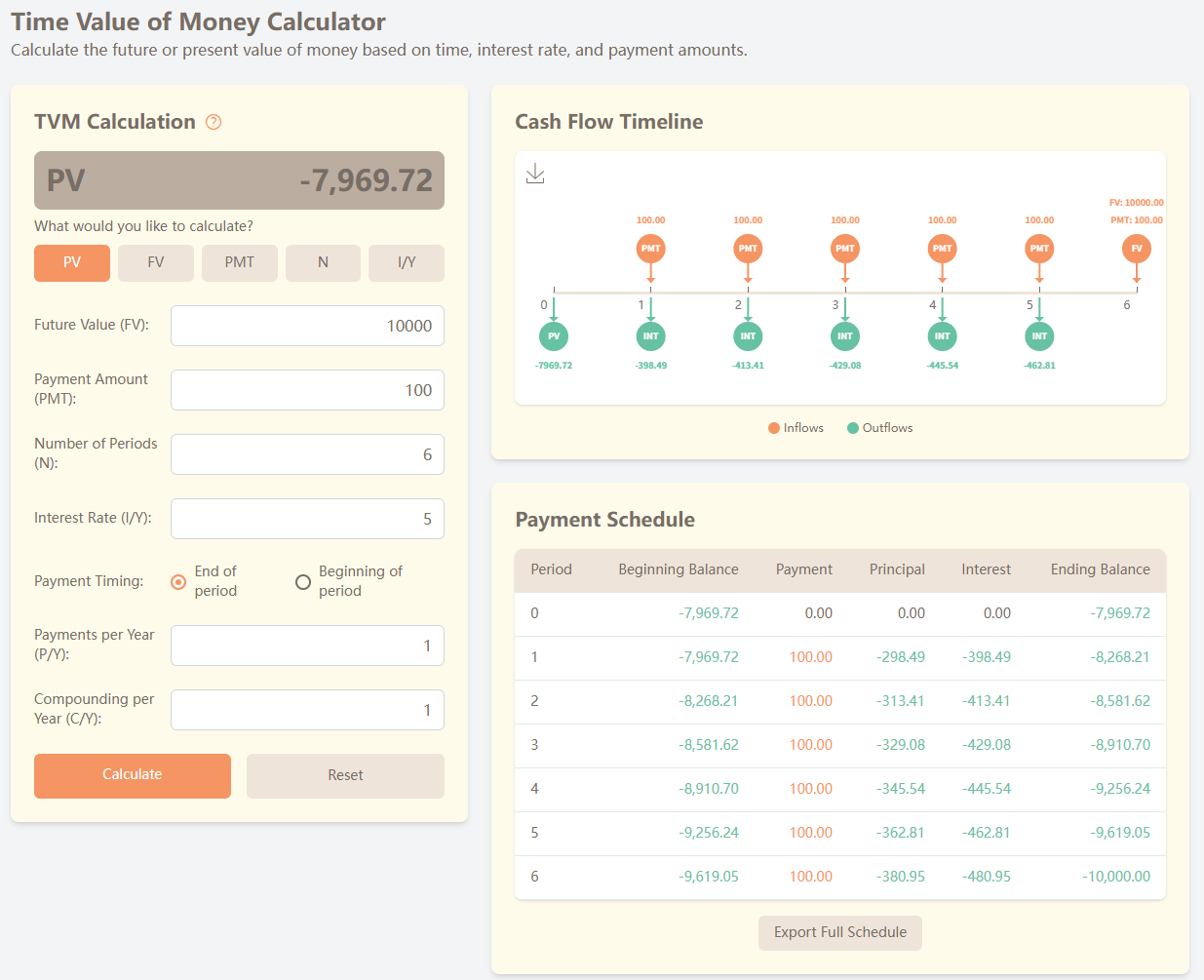Click the INT marker at period 2
This screenshot has height=980, width=1204.
pos(748,335)
